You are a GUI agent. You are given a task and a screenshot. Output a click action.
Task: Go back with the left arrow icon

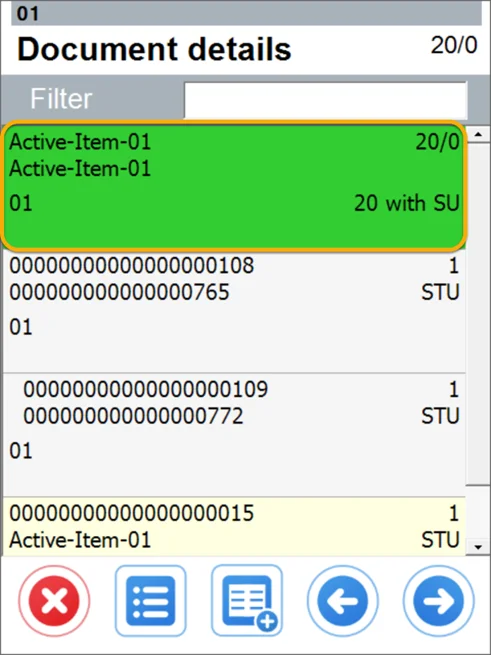pos(343,601)
